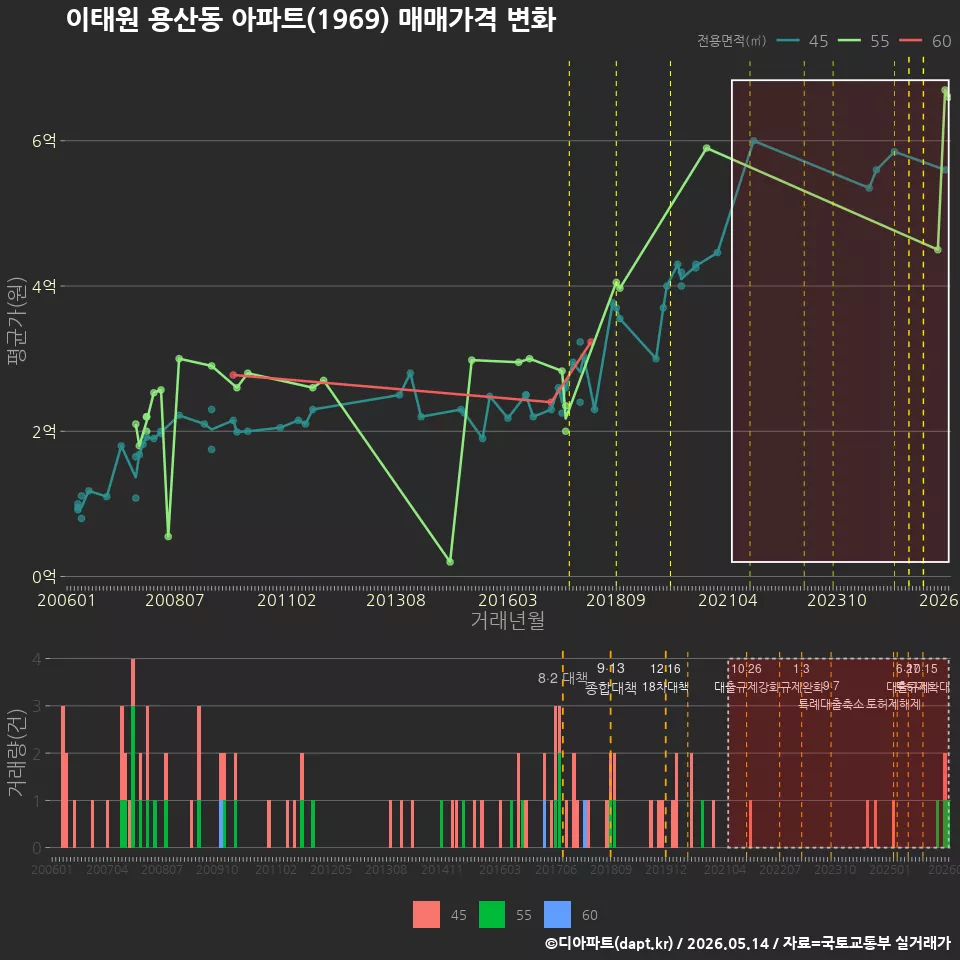Select the 12·16 18차대책 policy annotation

coord(666,678)
